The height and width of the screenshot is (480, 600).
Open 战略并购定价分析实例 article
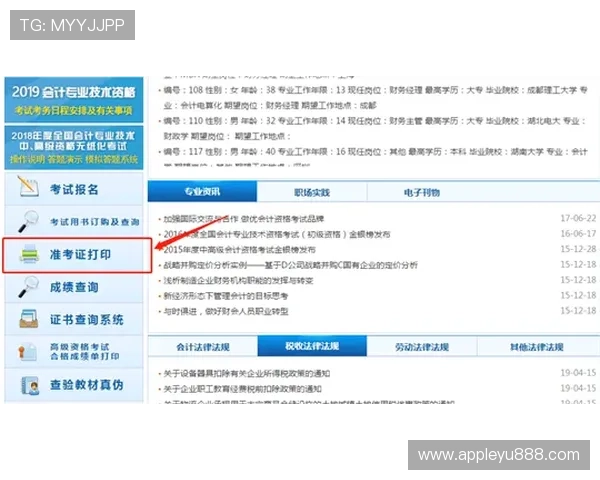click(x=290, y=265)
